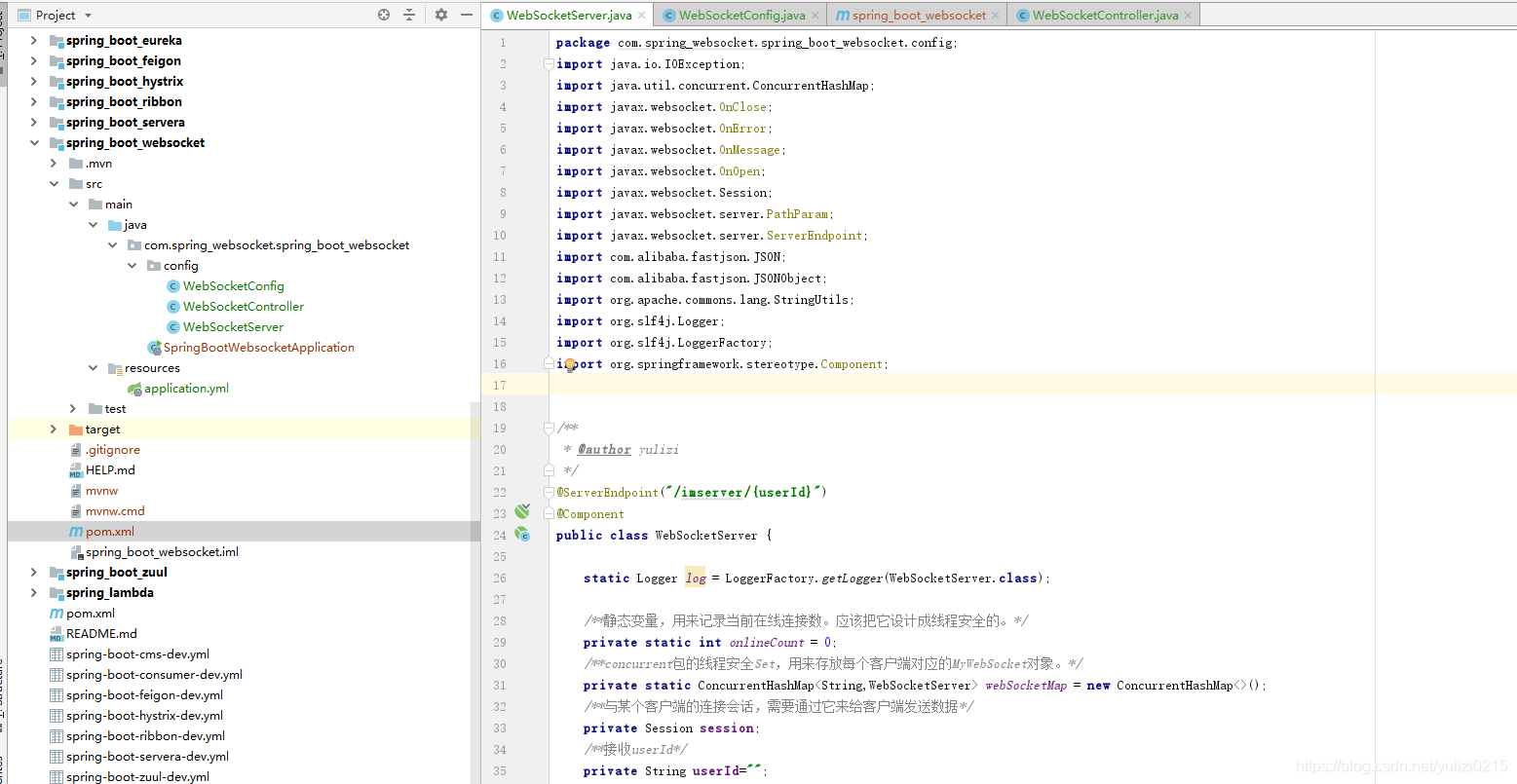Expand the .mvn folder
This screenshot has width=1517, height=784.
tap(54, 163)
